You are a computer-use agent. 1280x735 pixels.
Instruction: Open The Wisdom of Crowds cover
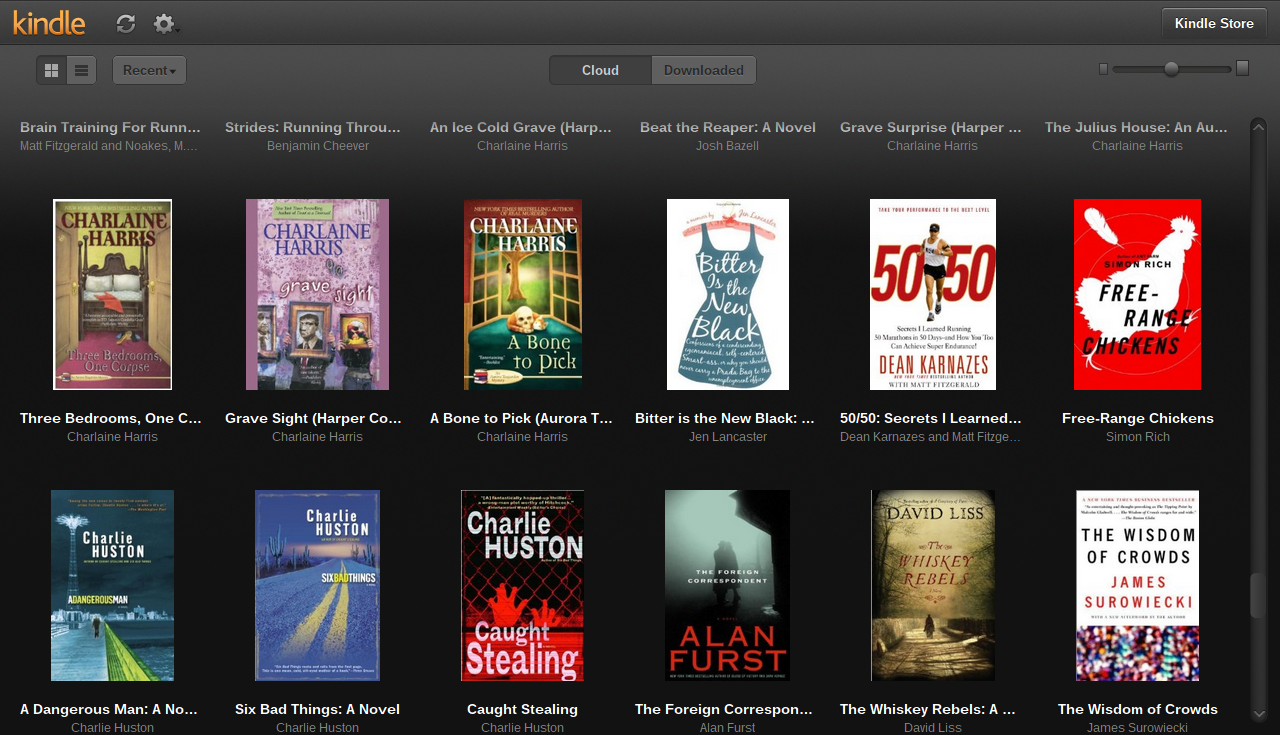tap(1138, 585)
